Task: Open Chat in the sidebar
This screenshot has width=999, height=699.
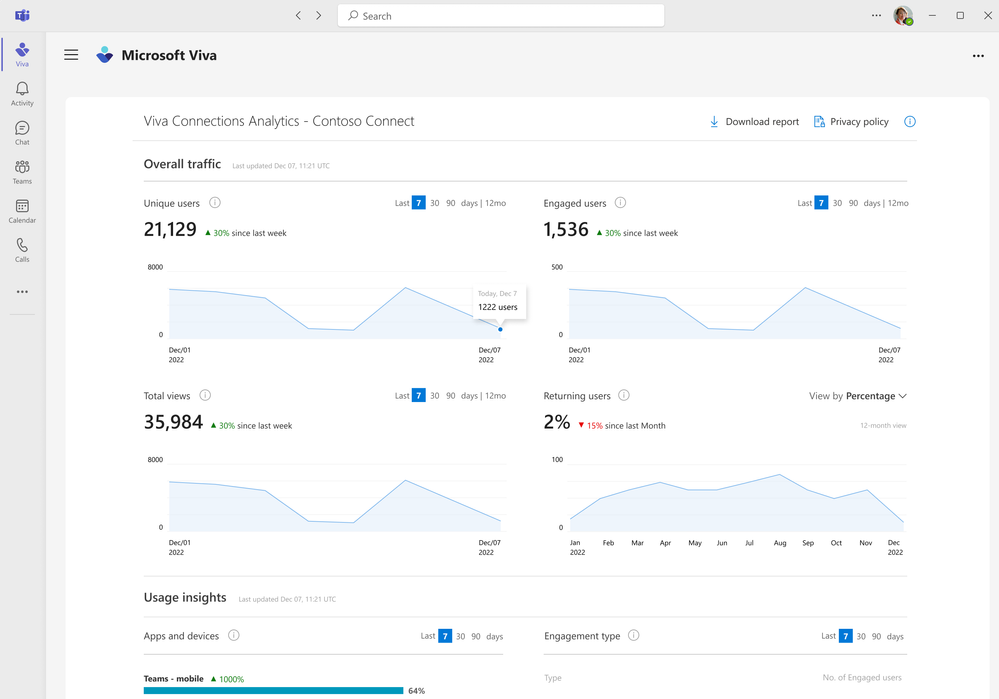Action: [22, 133]
